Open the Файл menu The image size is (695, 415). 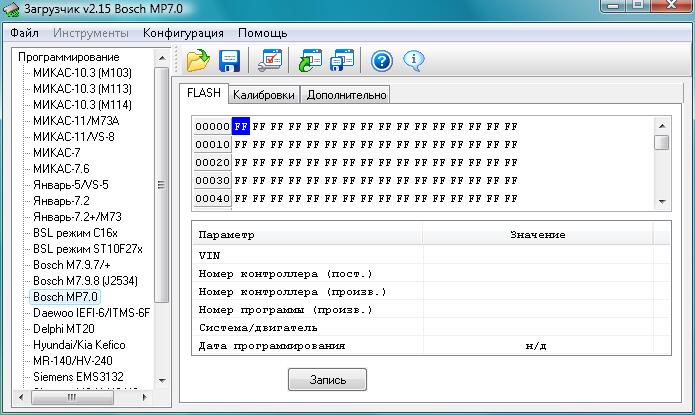(x=24, y=33)
